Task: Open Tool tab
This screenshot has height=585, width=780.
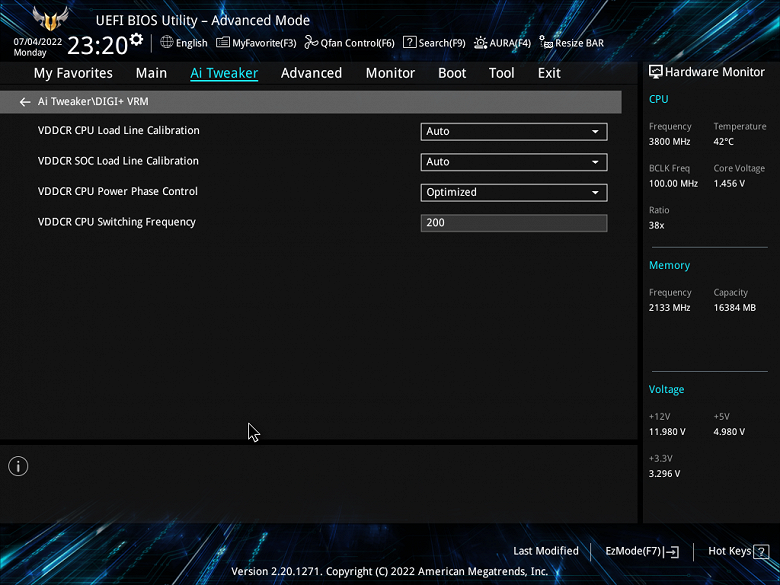Action: pos(501,73)
